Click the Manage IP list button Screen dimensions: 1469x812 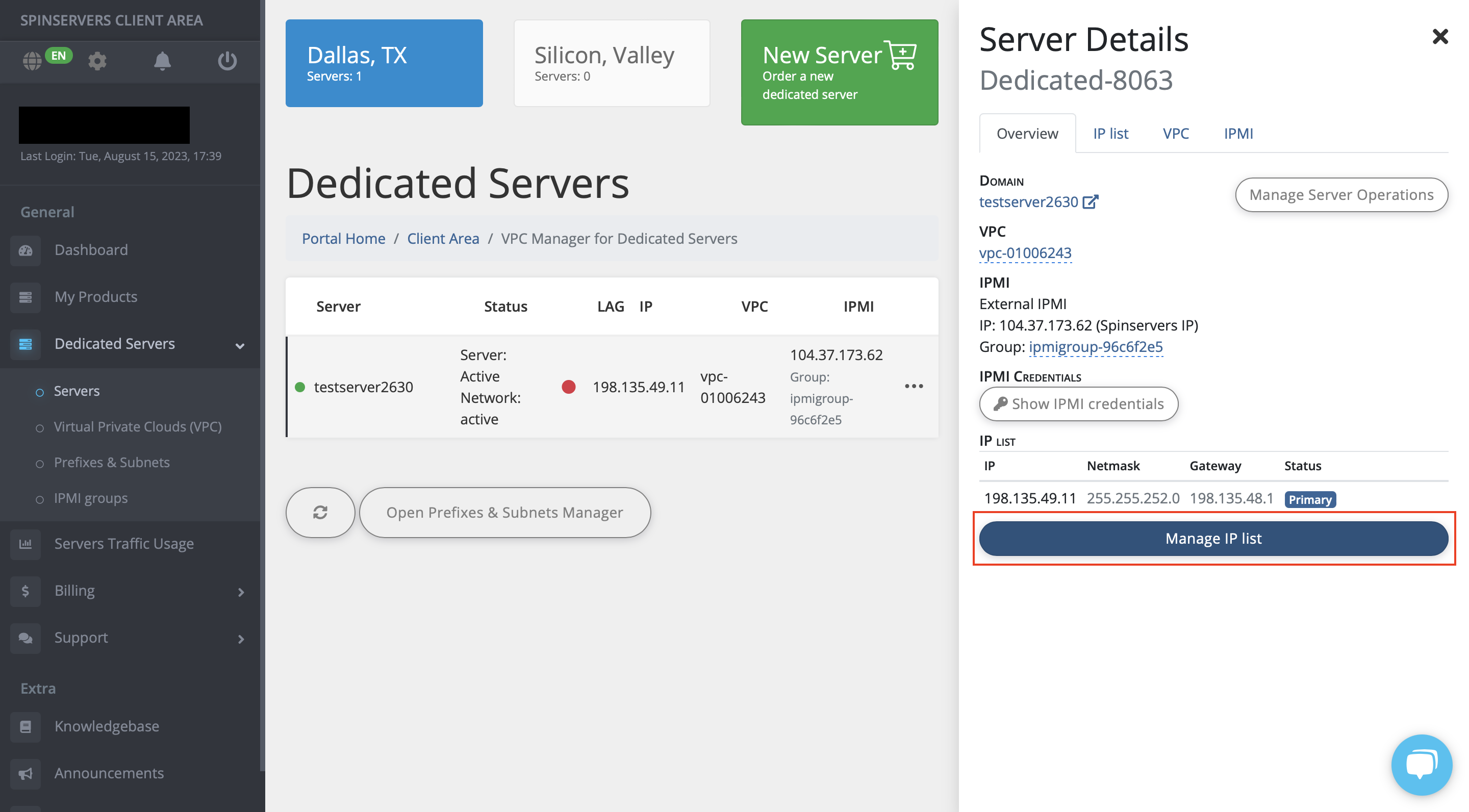point(1213,538)
